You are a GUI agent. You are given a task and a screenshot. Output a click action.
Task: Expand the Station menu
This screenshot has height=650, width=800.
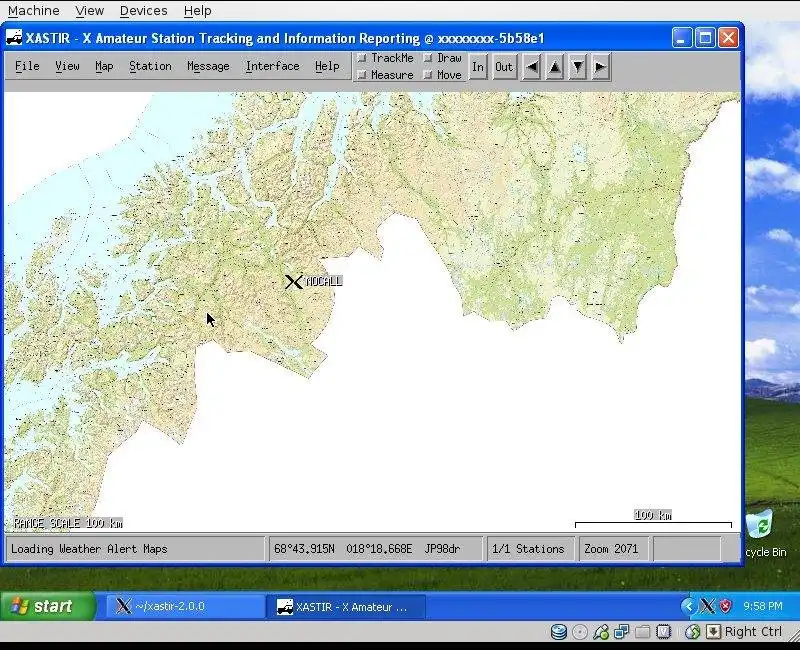tap(150, 66)
